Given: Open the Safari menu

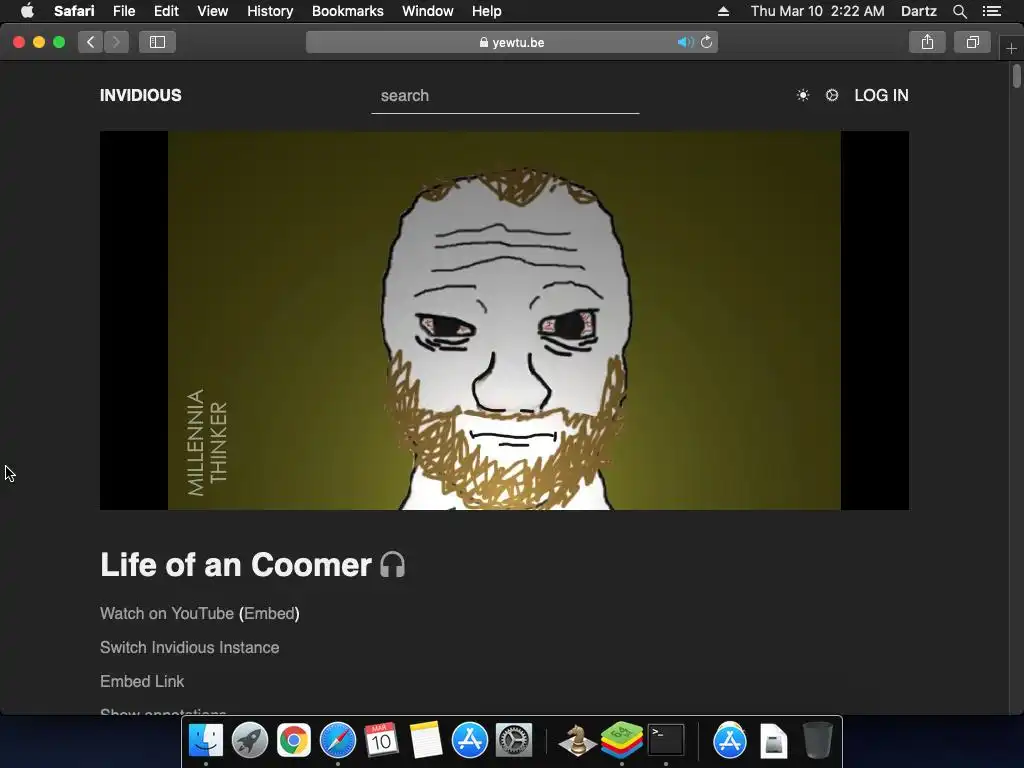Looking at the screenshot, I should point(74,11).
